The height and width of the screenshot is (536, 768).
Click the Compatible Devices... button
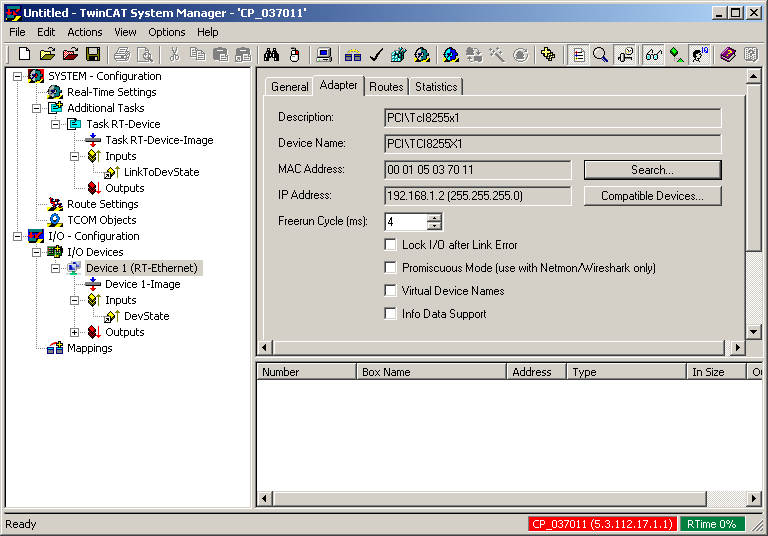click(652, 196)
